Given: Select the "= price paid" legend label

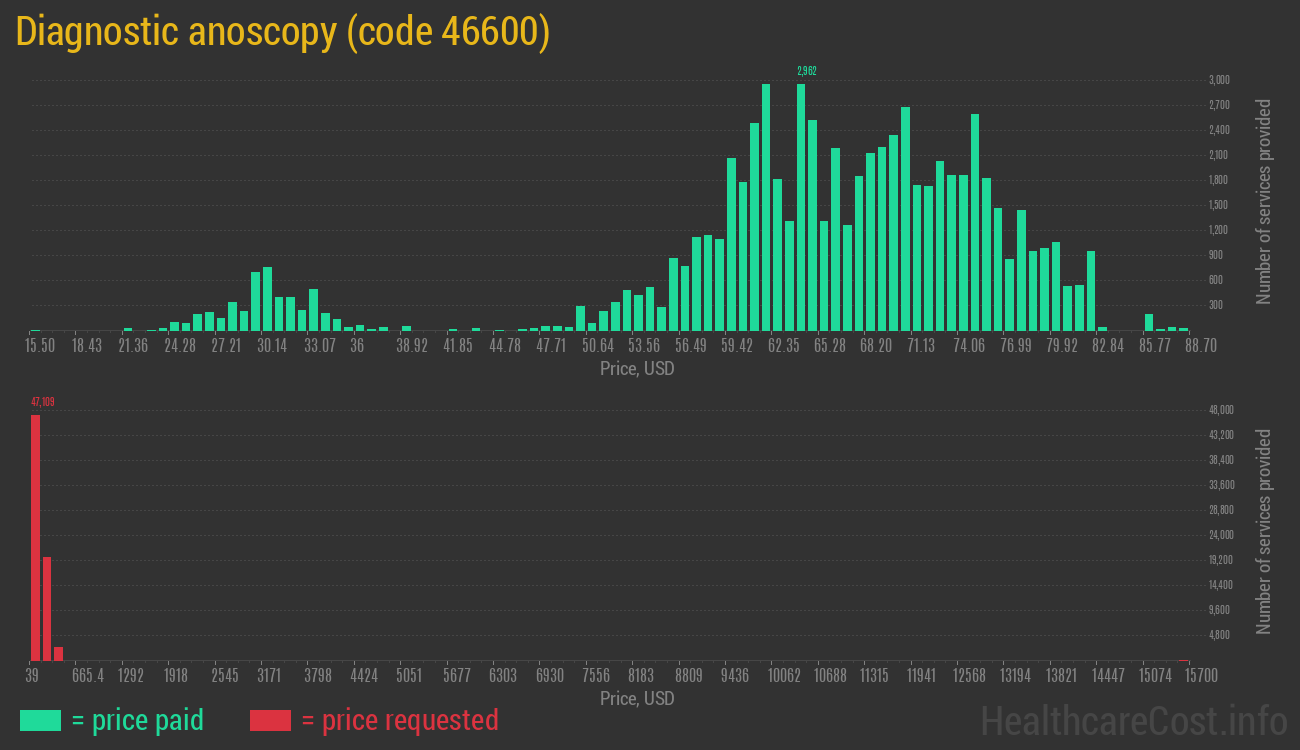Looking at the screenshot, I should coord(137,720).
